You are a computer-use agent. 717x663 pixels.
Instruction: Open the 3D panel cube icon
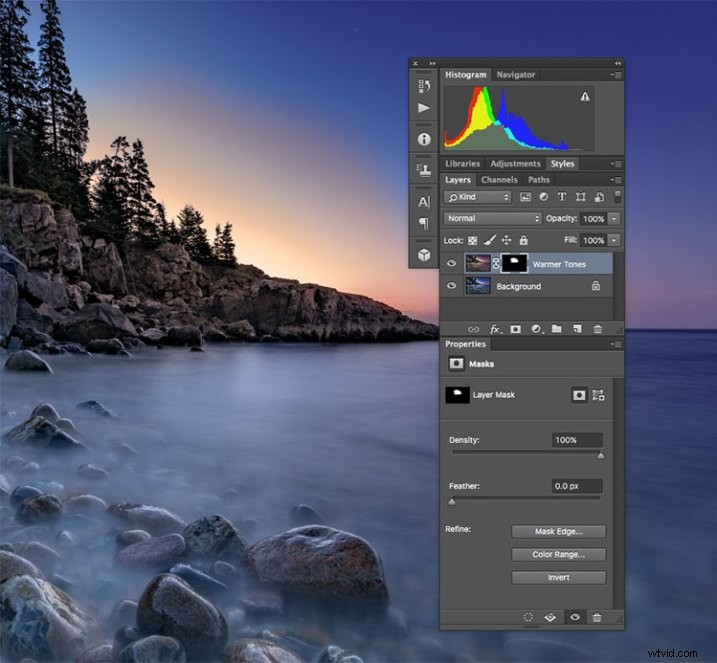[424, 255]
